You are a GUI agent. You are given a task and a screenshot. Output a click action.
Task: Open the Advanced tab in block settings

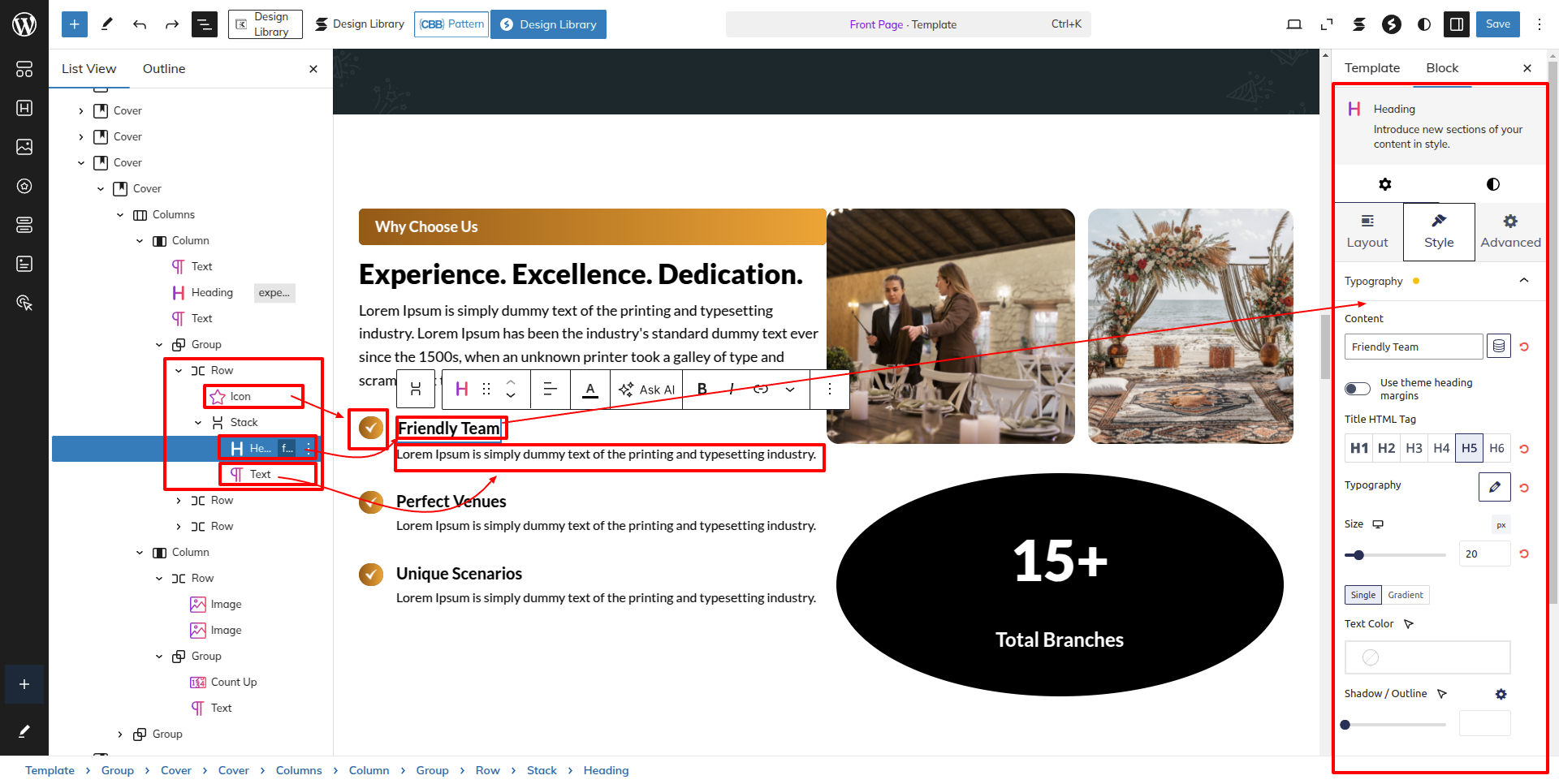point(1509,231)
